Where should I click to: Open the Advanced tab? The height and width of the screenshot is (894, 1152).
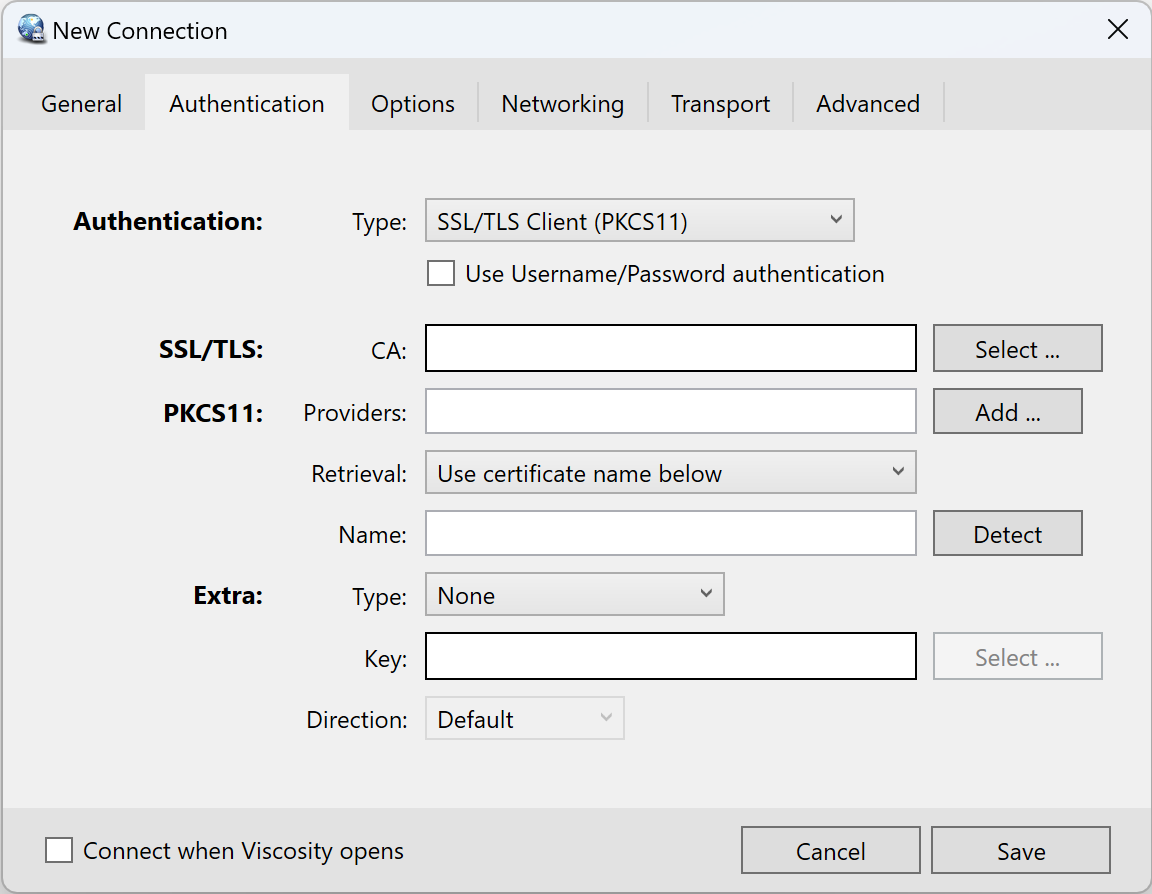click(867, 104)
